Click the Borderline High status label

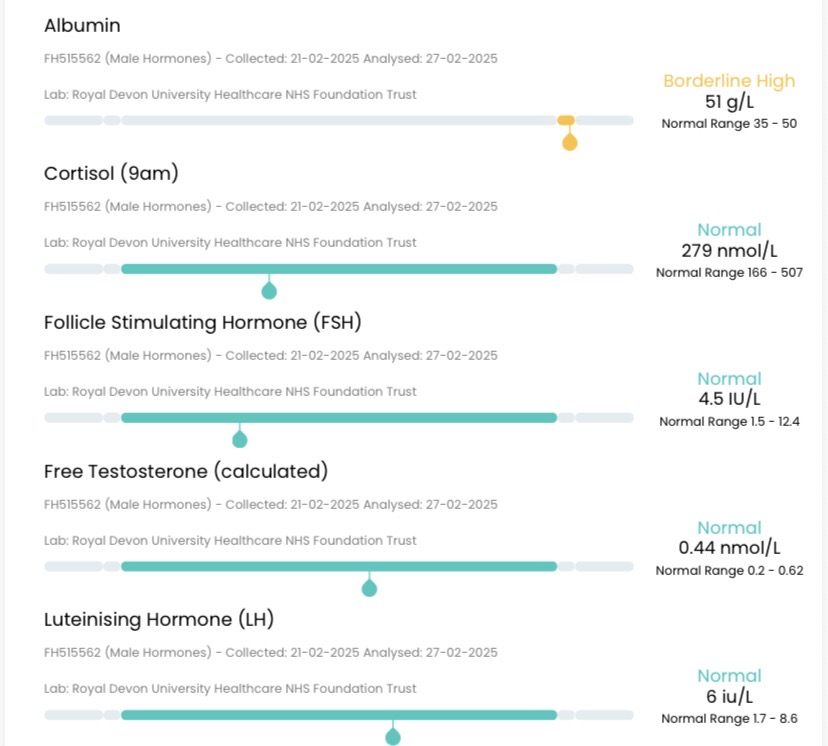[x=729, y=81]
